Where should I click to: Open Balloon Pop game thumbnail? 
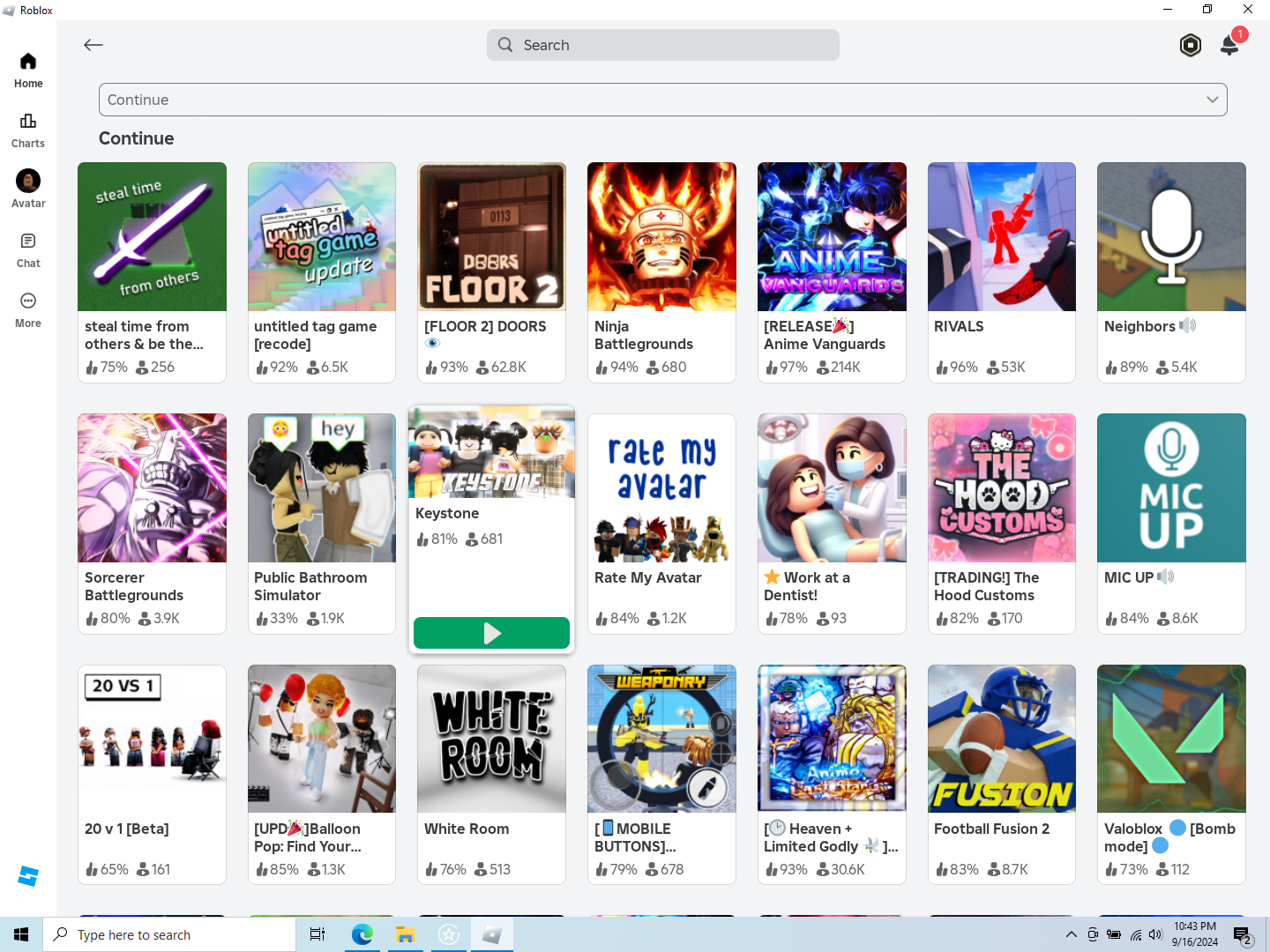322,739
